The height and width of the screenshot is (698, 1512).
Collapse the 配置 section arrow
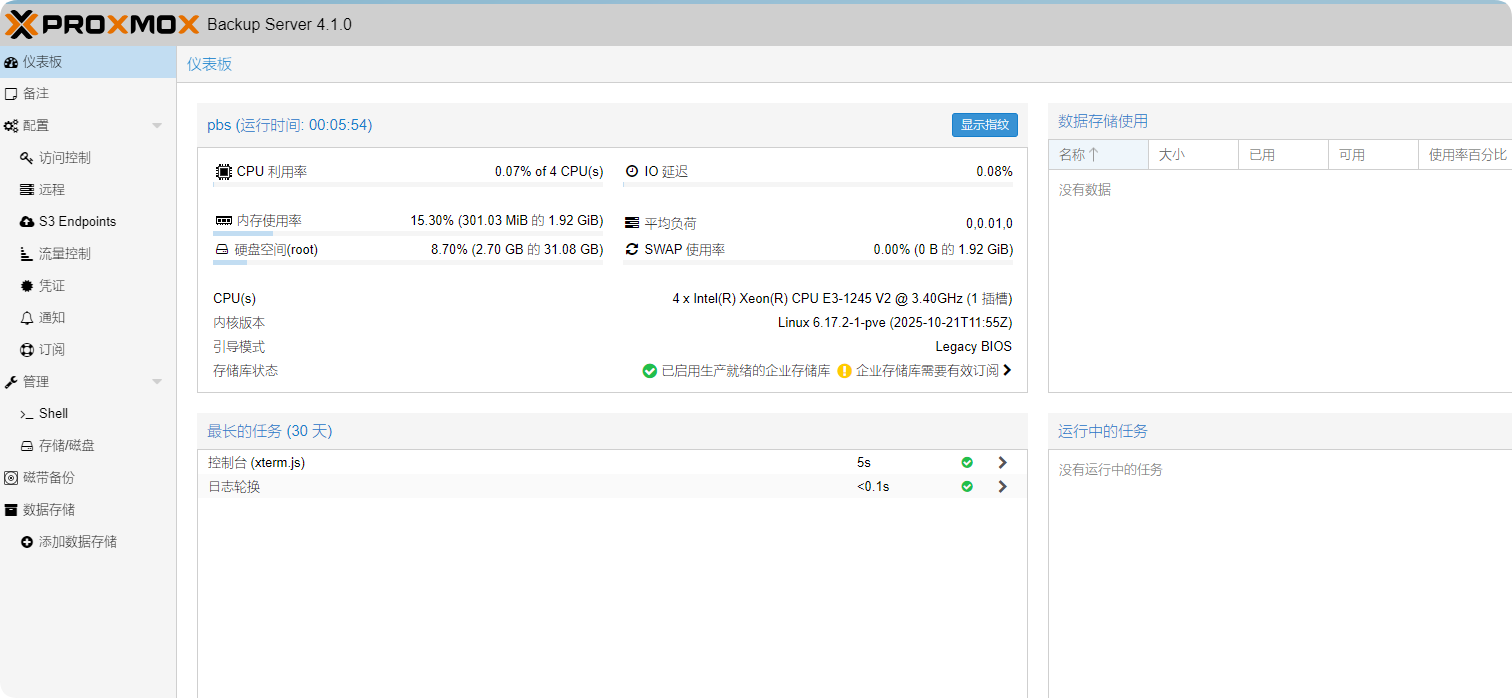tap(157, 126)
